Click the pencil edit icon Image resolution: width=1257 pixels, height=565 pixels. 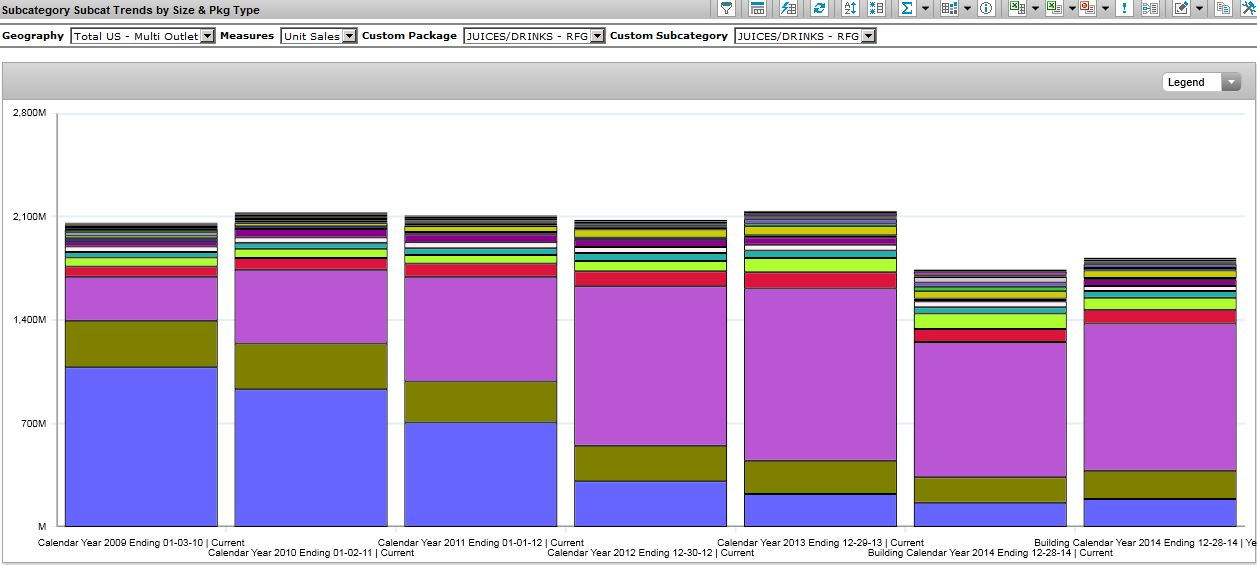pos(1180,9)
